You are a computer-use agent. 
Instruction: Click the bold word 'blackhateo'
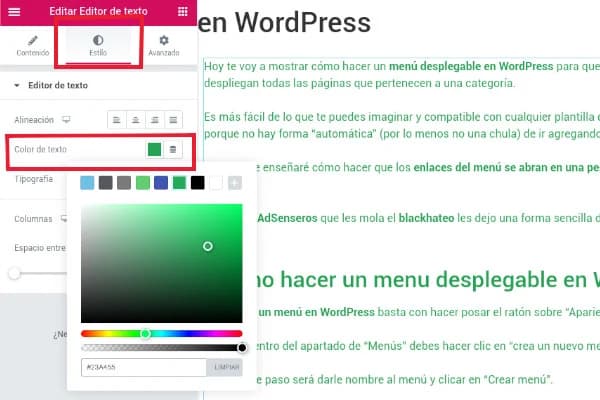tap(426, 218)
